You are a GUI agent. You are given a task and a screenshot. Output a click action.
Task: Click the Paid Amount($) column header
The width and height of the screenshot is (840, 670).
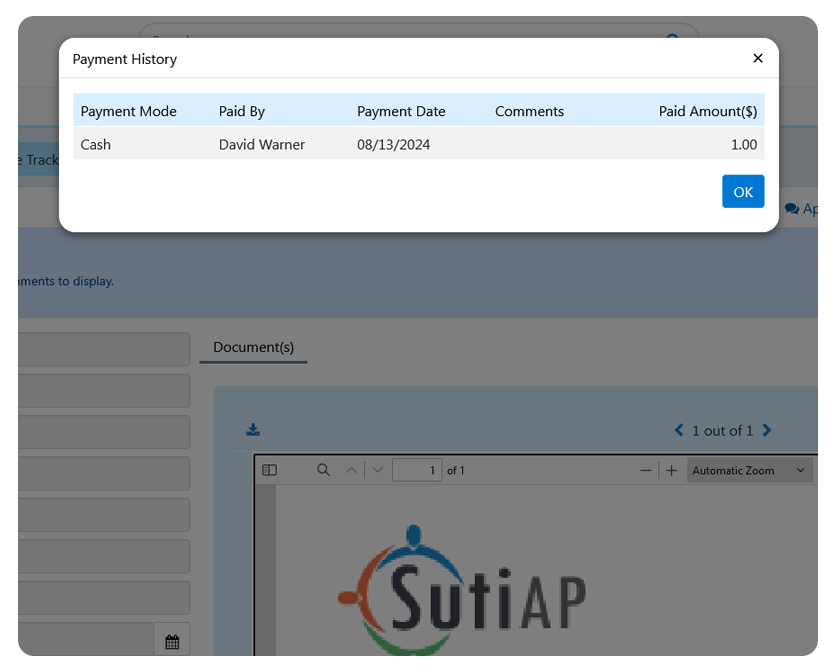[x=707, y=111]
